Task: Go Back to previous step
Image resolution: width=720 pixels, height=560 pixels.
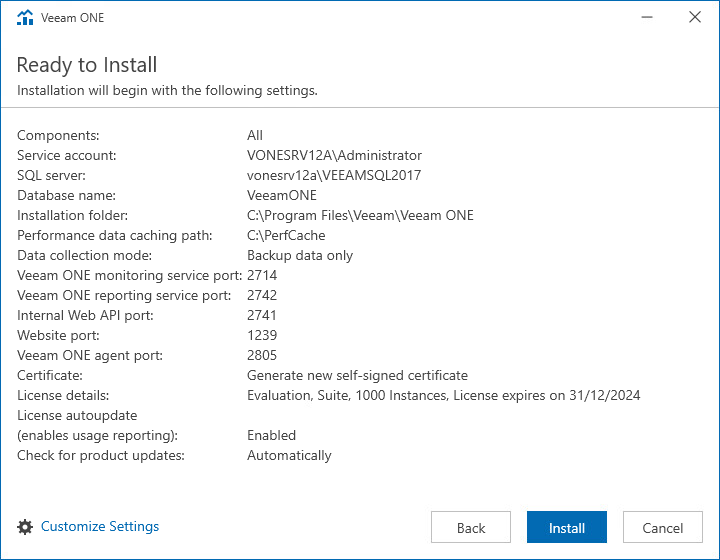Action: (x=471, y=527)
